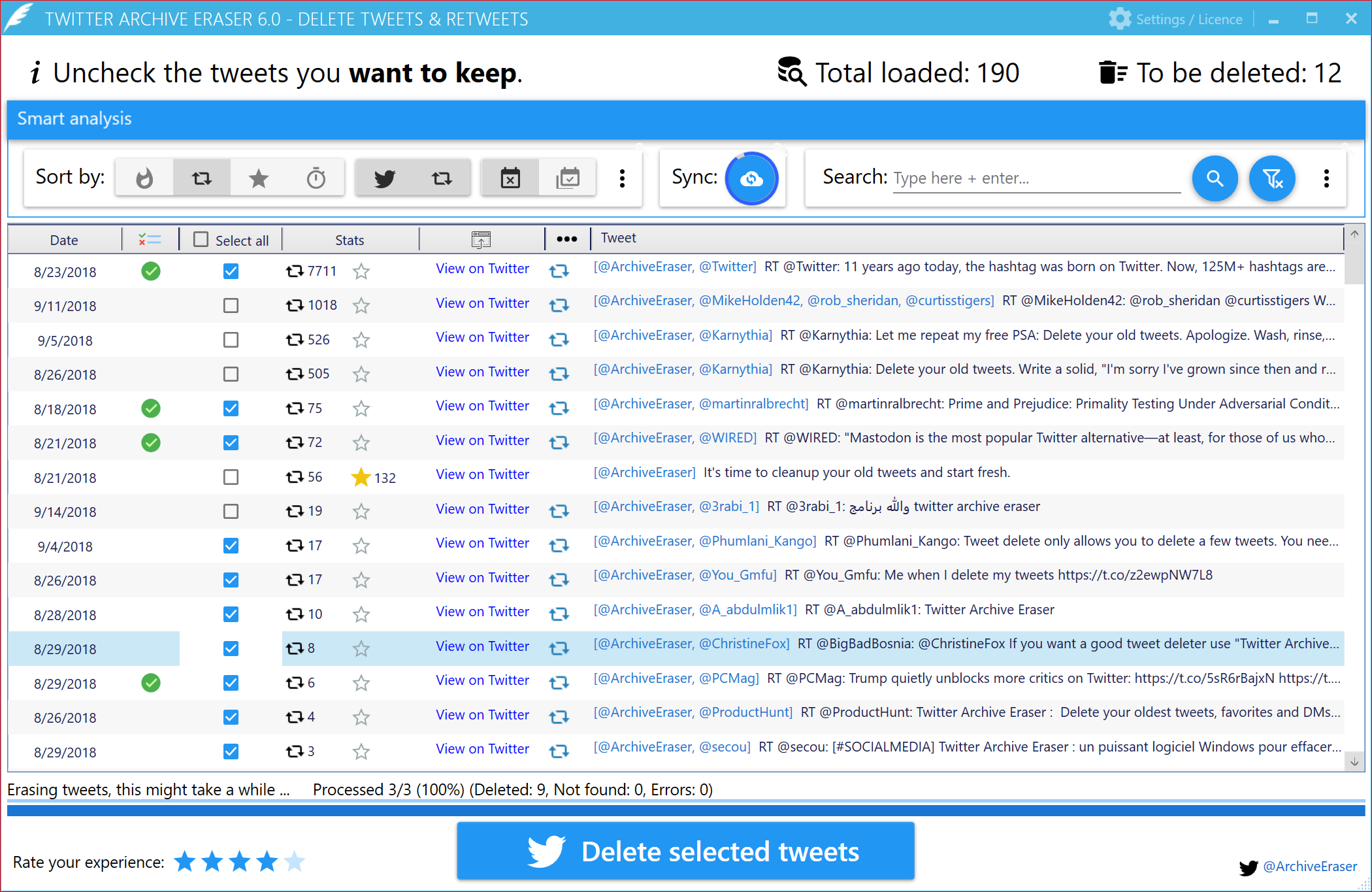Open sort options three-dot menu
This screenshot has width=1372, height=892.
click(x=622, y=178)
